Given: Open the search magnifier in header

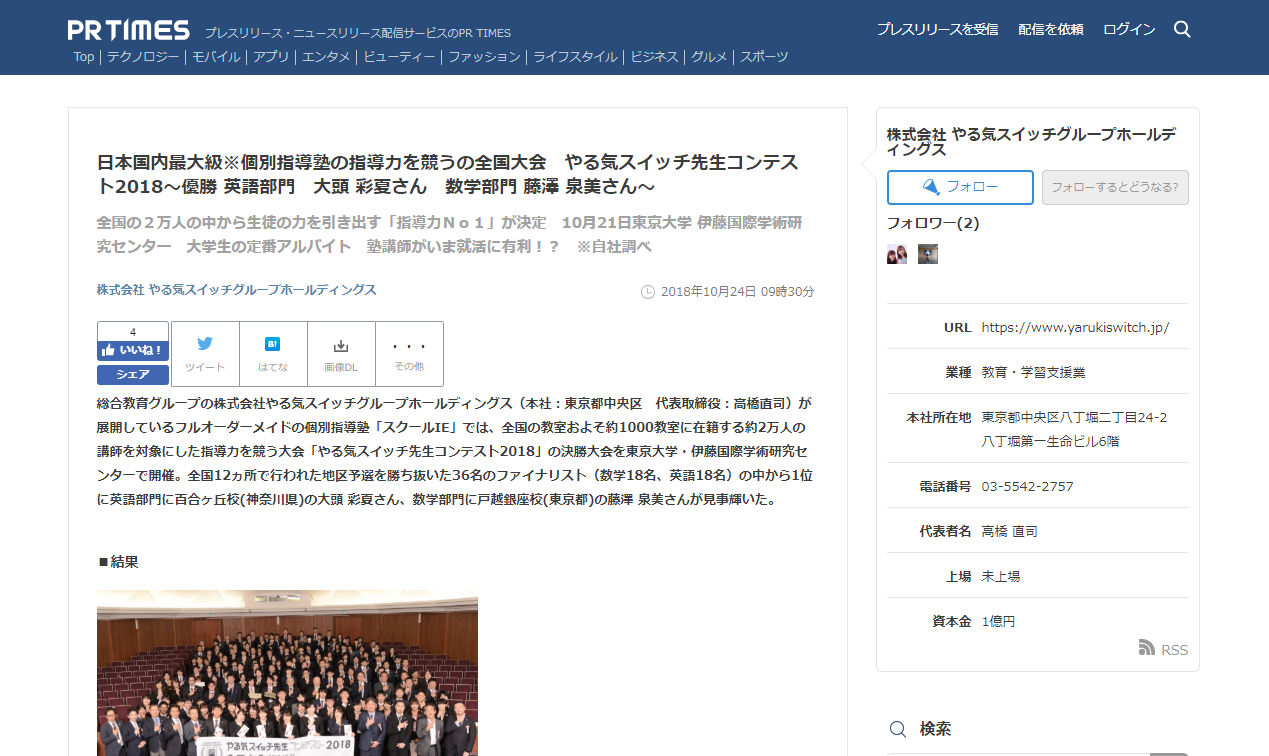Looking at the screenshot, I should point(1182,29).
